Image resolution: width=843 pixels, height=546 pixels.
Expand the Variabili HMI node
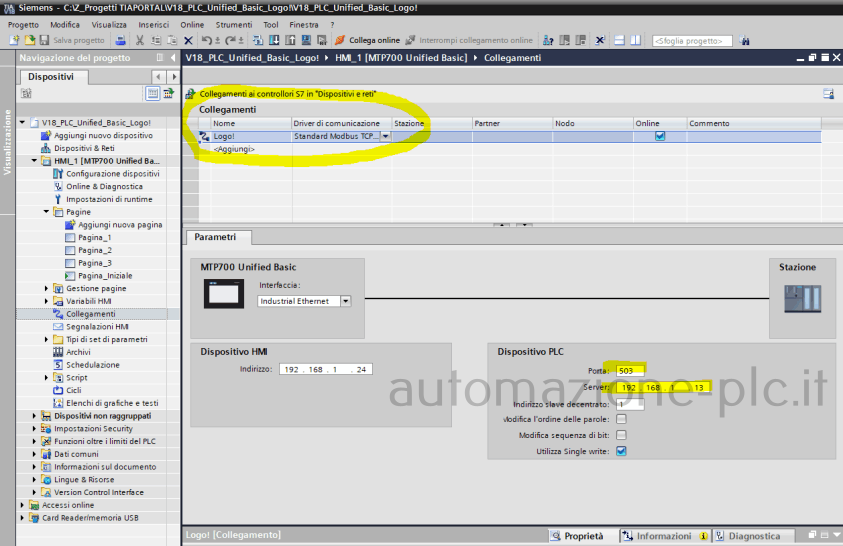point(46,301)
